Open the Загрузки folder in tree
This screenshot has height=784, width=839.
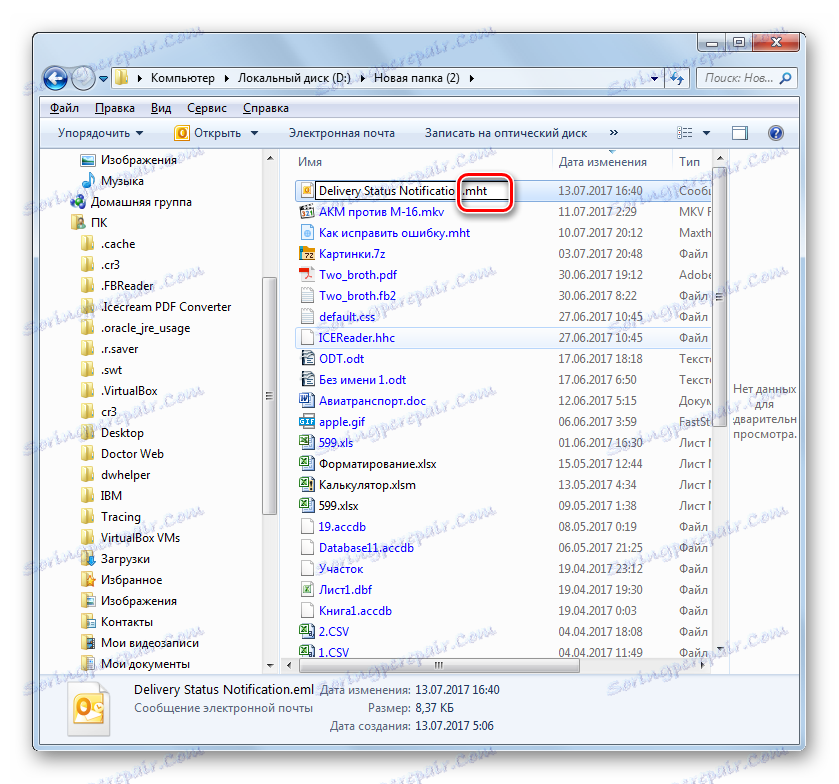[125, 559]
